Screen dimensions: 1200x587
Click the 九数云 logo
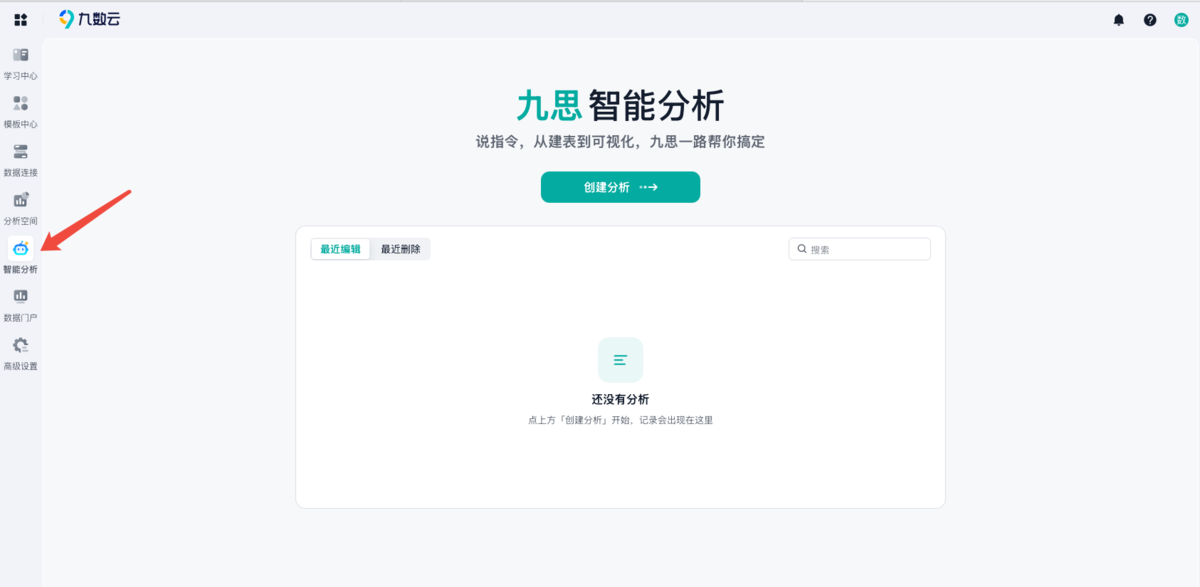click(89, 19)
